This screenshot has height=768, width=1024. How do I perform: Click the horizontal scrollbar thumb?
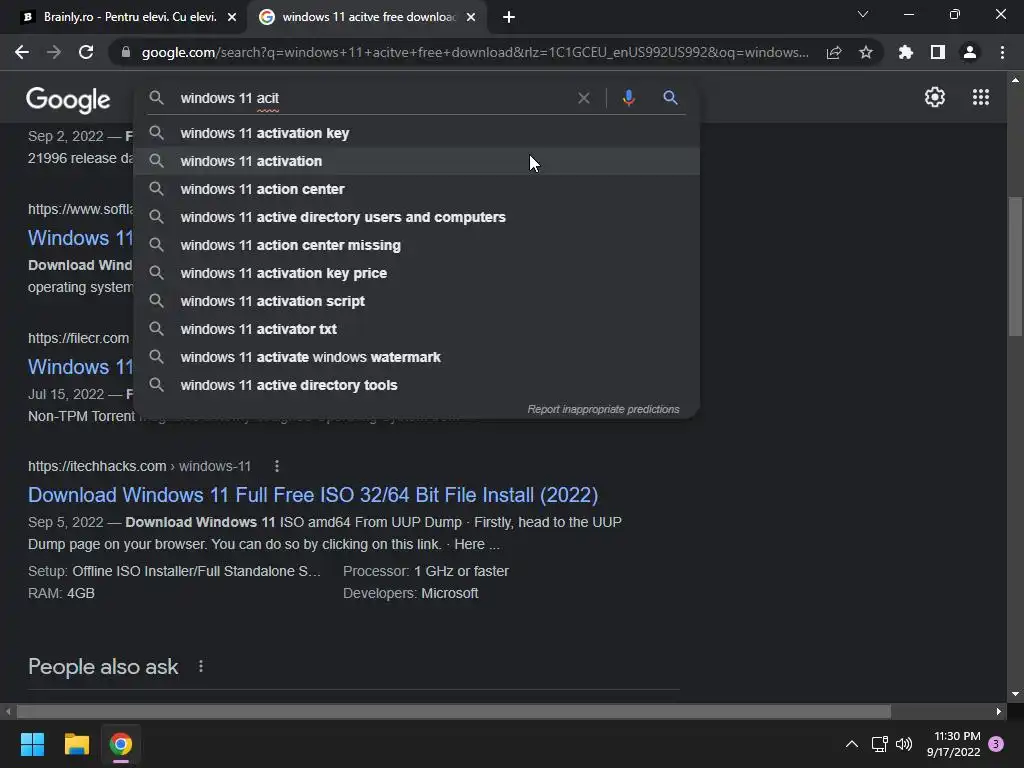(x=454, y=711)
